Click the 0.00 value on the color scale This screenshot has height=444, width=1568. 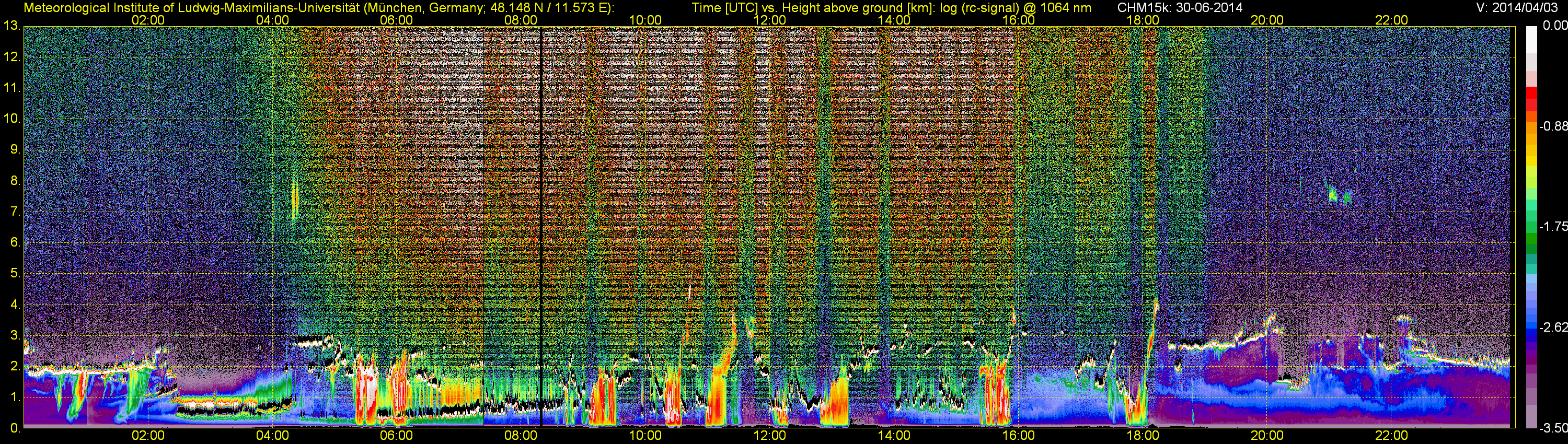tap(1554, 26)
